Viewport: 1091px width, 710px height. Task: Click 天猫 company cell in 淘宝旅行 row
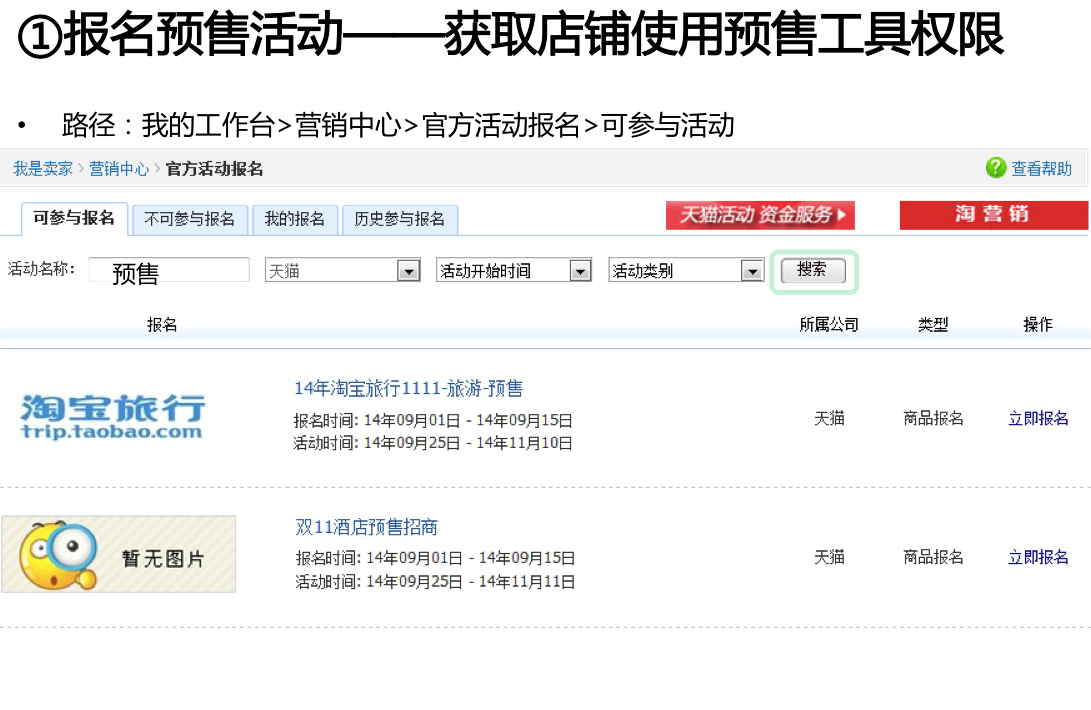(829, 418)
